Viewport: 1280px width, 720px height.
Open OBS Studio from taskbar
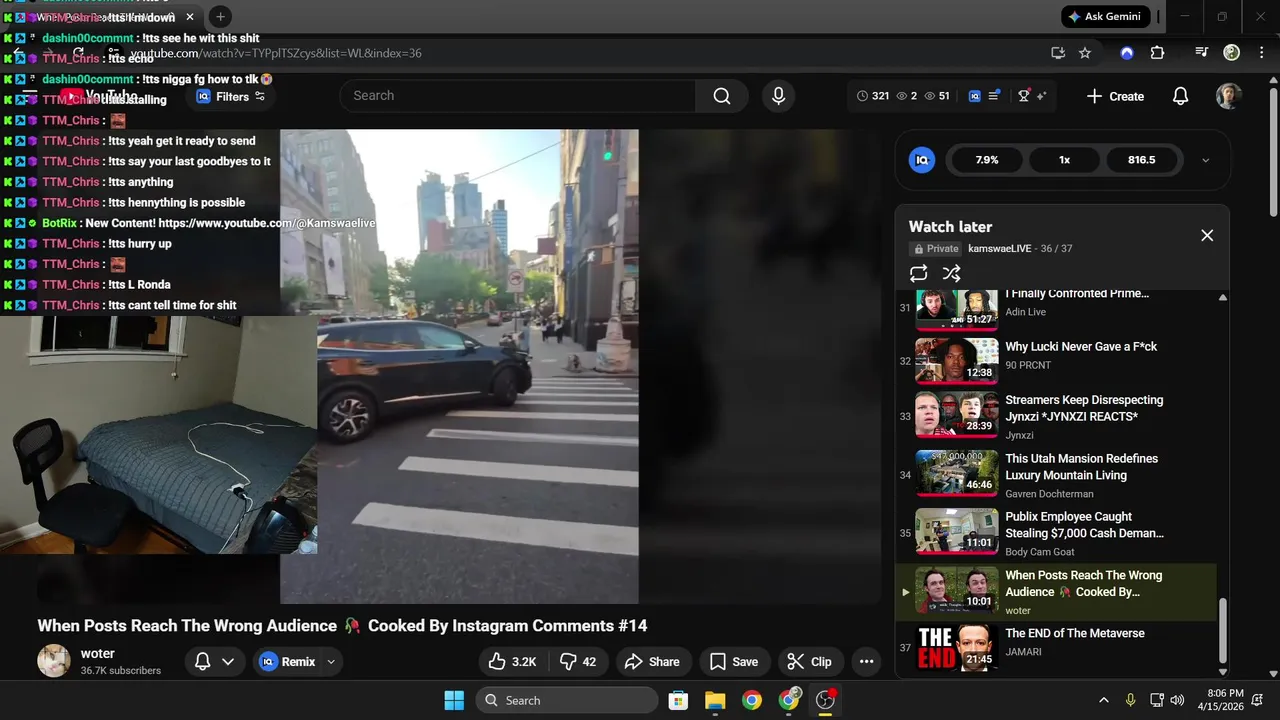coord(826,700)
